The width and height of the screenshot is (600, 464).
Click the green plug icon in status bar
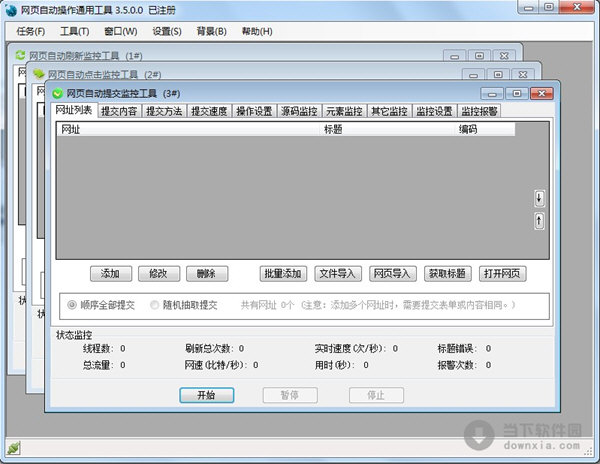pyautogui.click(x=13, y=448)
